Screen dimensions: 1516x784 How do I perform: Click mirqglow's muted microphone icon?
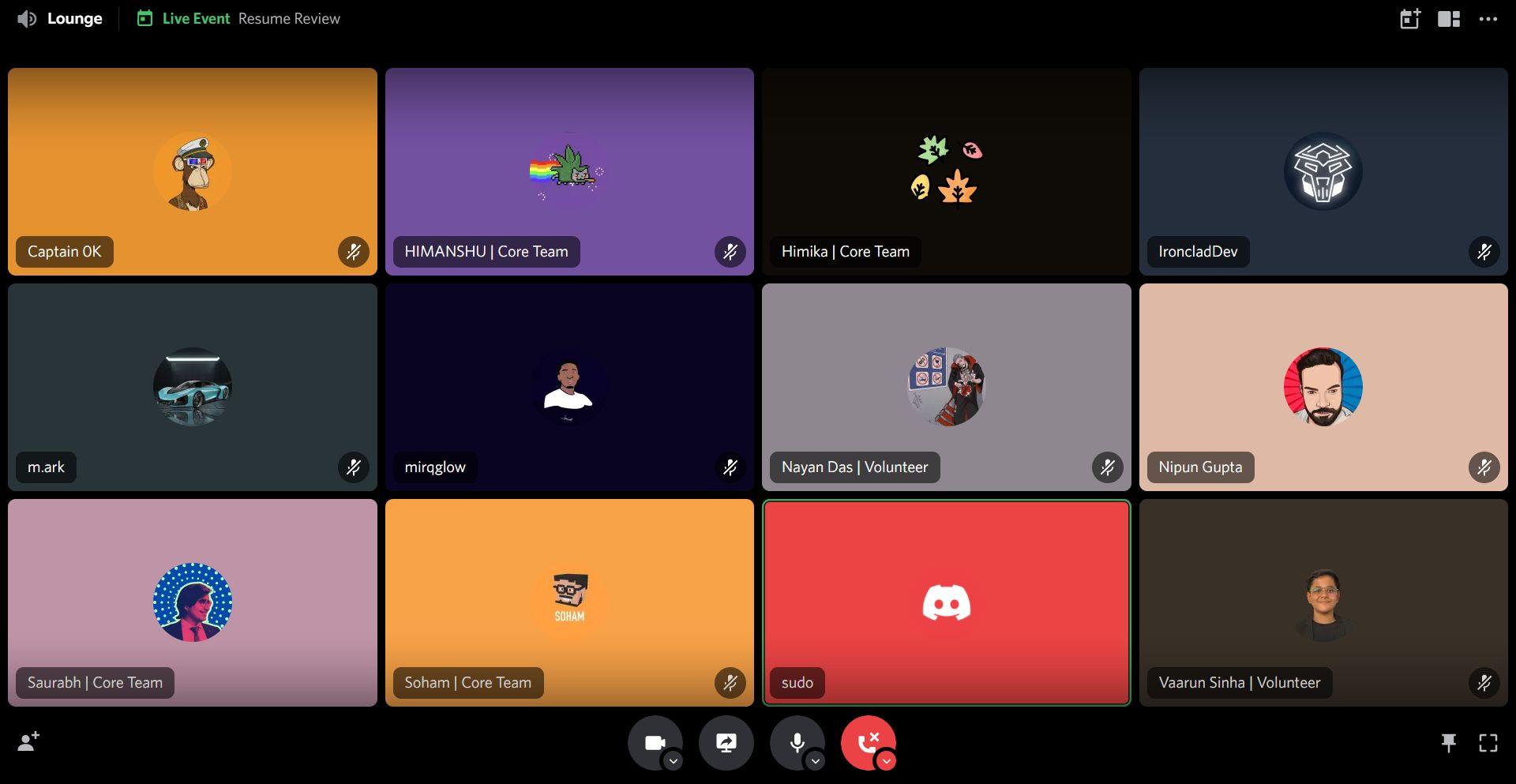[x=730, y=467]
